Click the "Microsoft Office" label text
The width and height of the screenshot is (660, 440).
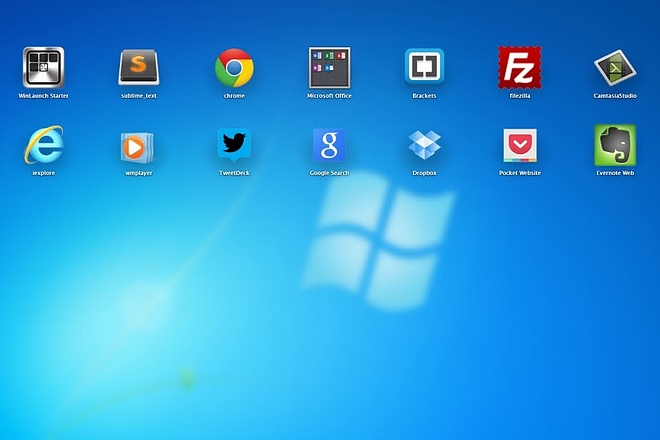click(329, 96)
